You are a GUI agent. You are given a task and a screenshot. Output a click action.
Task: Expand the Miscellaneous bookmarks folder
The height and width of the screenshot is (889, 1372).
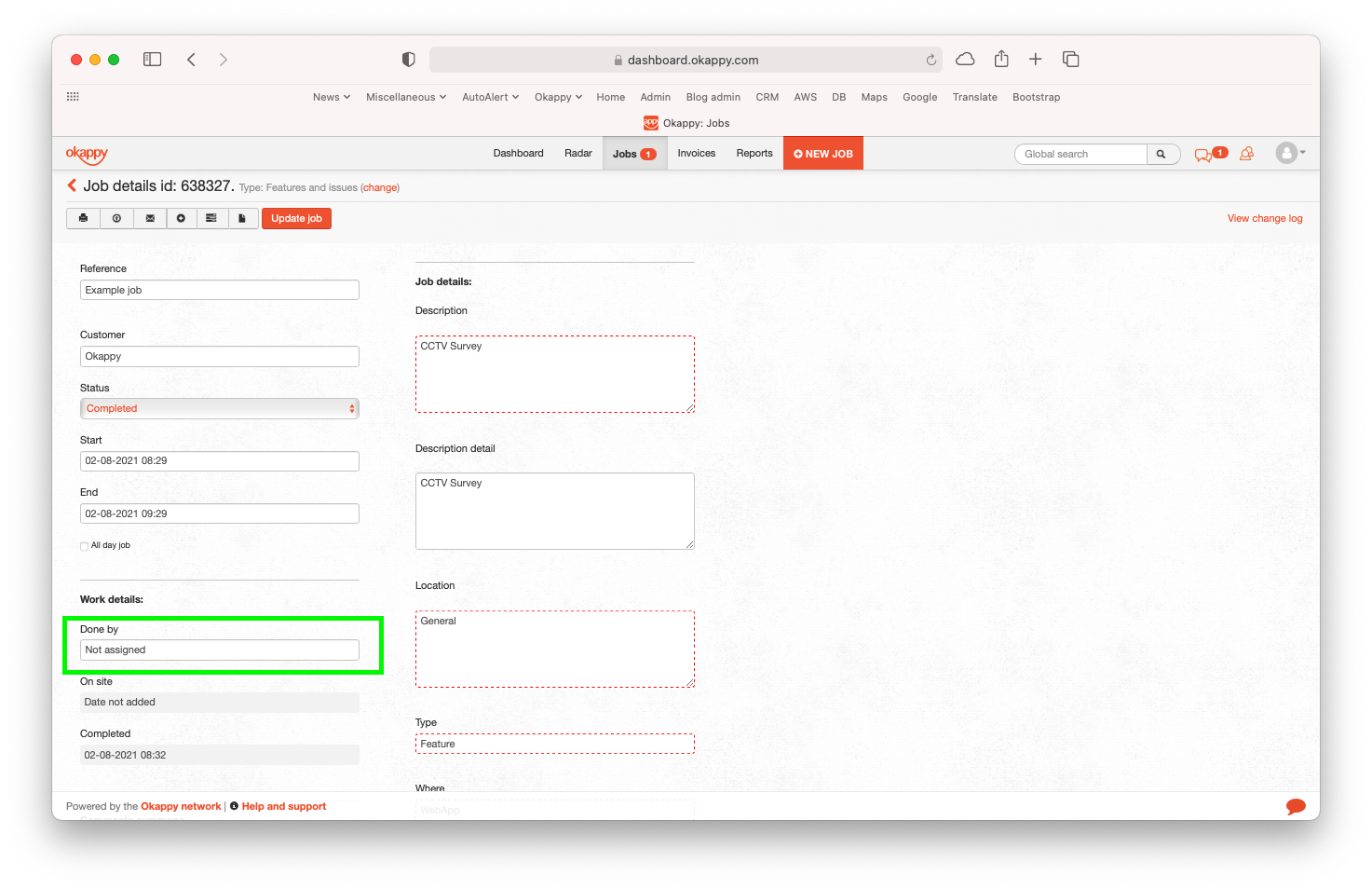tap(406, 97)
